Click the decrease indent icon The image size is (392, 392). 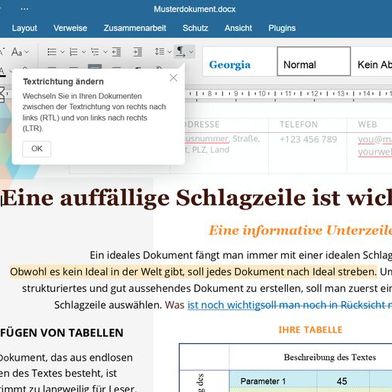[x=116, y=52]
